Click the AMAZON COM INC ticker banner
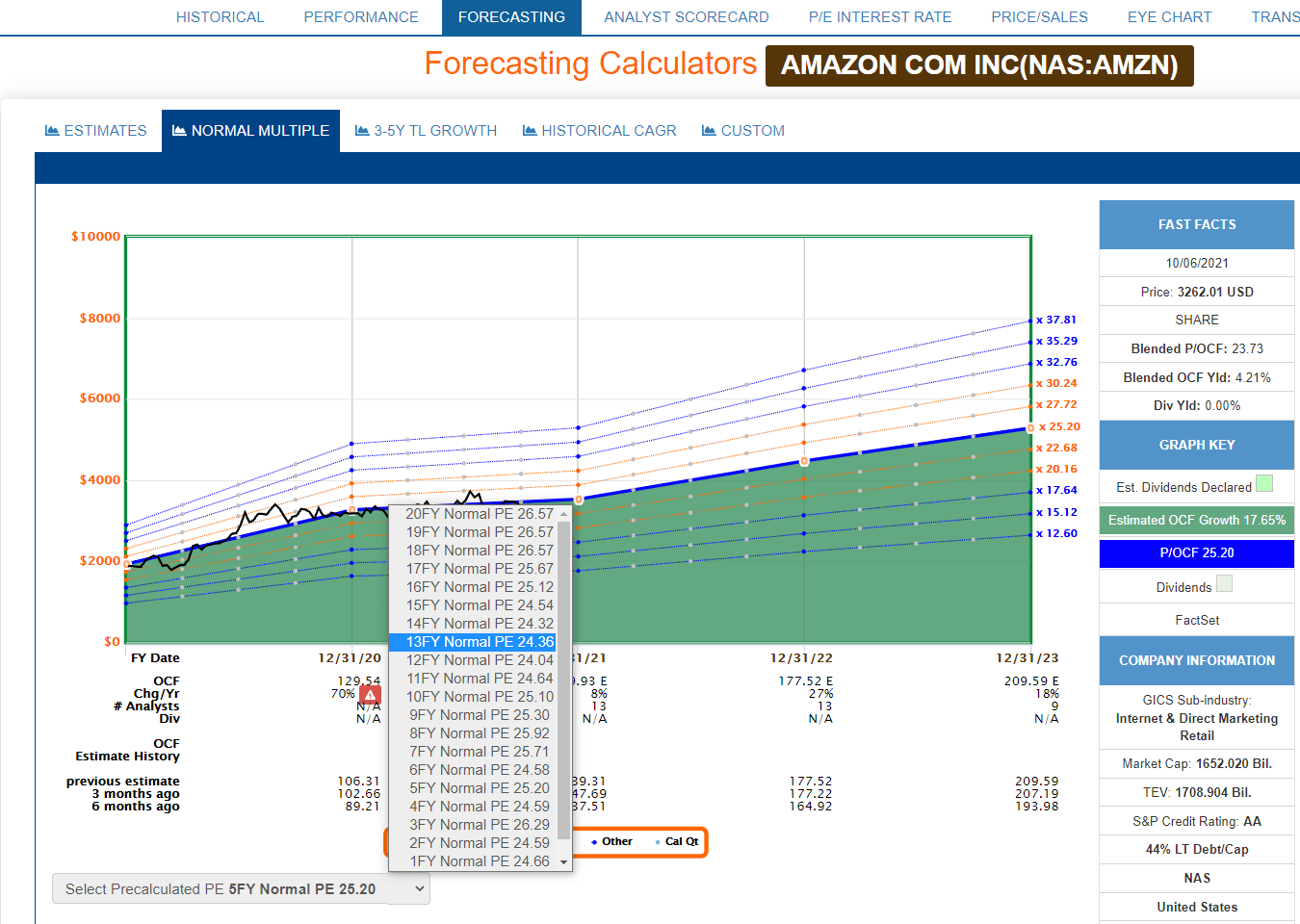Viewport: 1300px width, 924px height. 979,65
